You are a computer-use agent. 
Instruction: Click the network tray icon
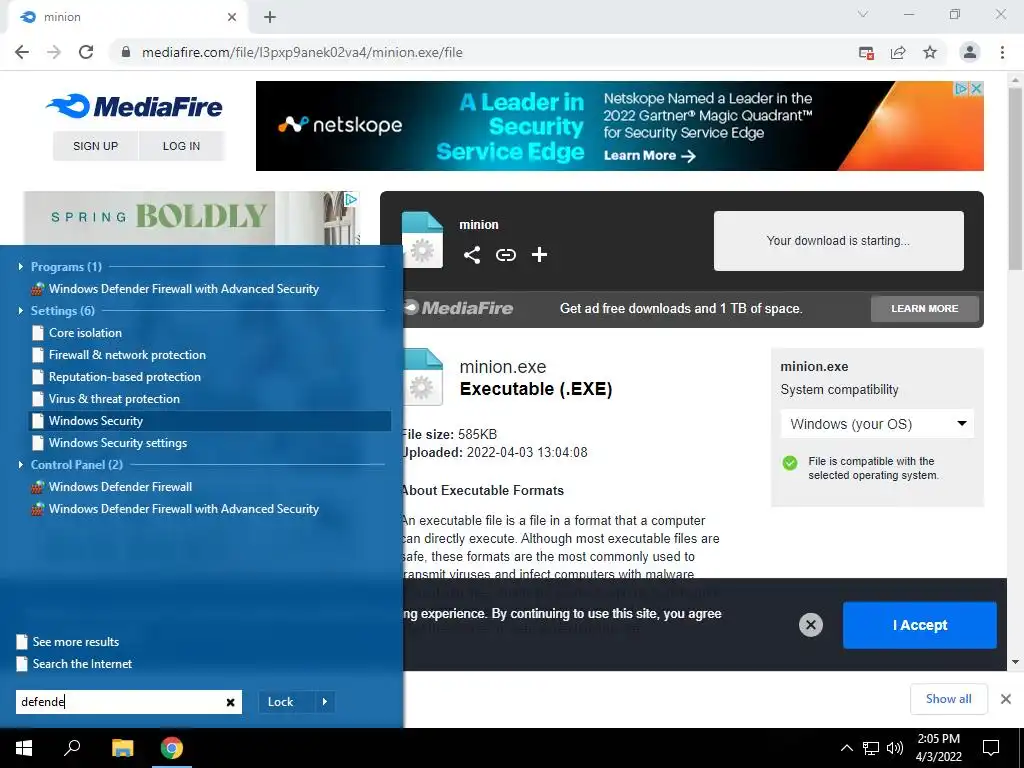tap(871, 748)
